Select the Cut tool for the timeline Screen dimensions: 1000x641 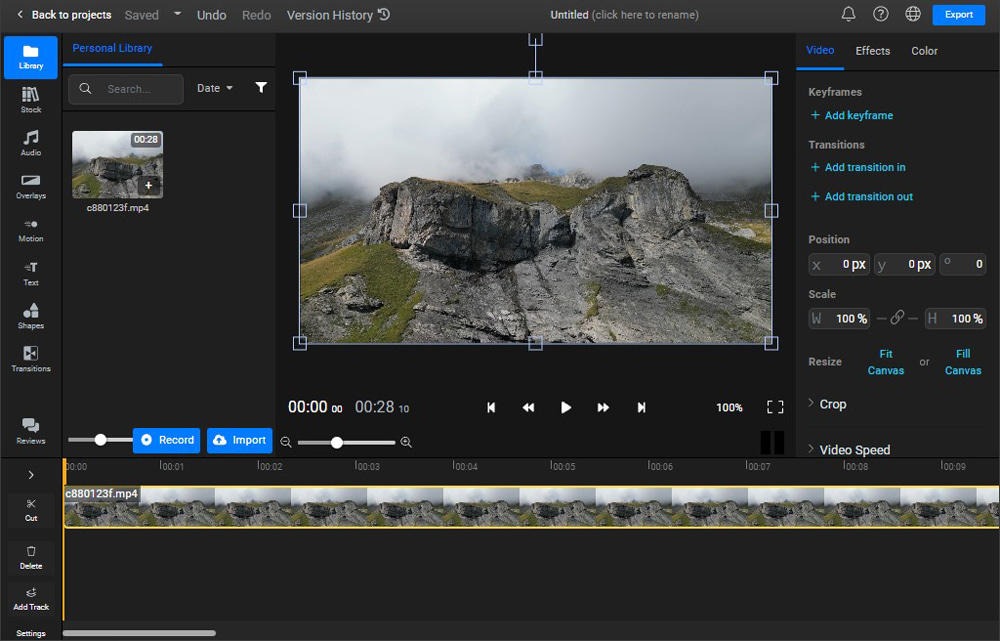pyautogui.click(x=30, y=511)
